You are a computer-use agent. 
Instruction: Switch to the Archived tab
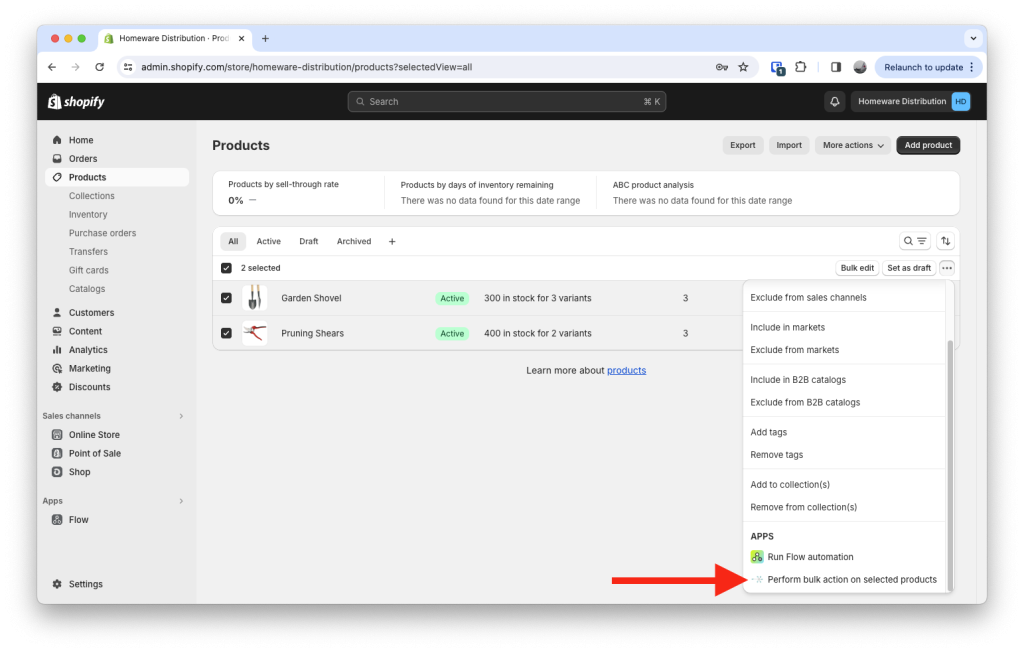[x=354, y=242]
